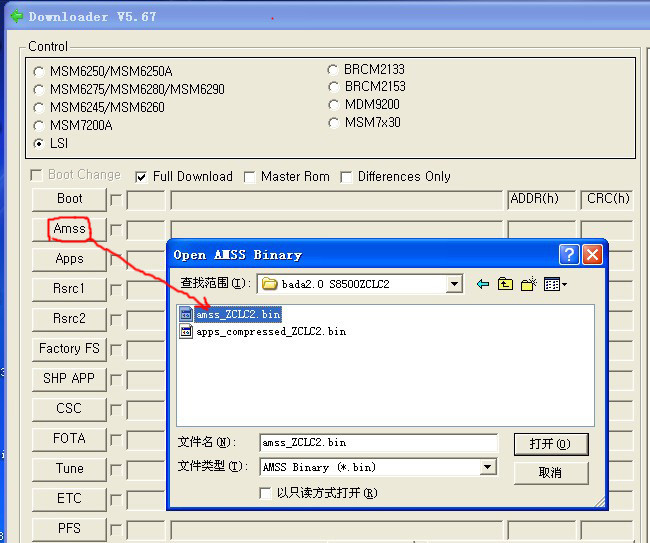Click the folder icon in look-in box
Viewport: 650px width, 543px height.
click(x=269, y=284)
